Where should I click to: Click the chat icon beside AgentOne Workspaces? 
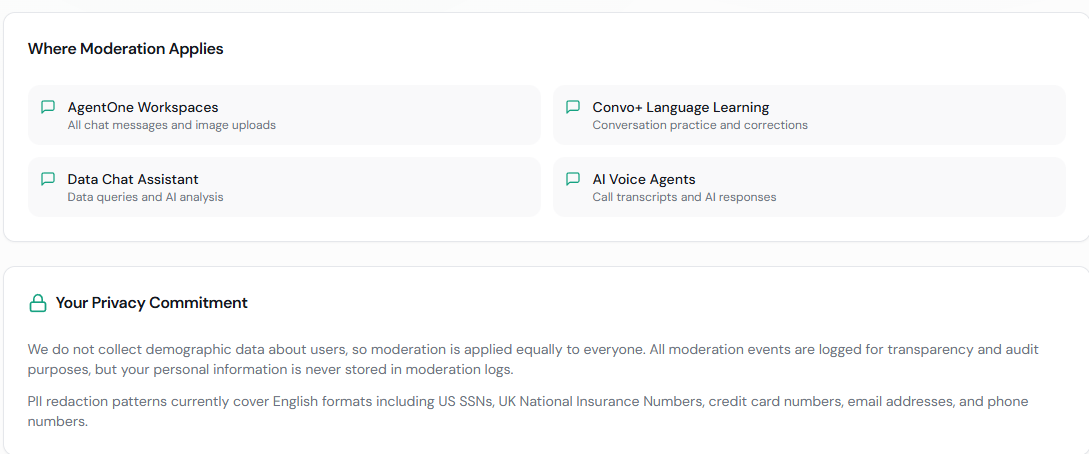(x=47, y=107)
